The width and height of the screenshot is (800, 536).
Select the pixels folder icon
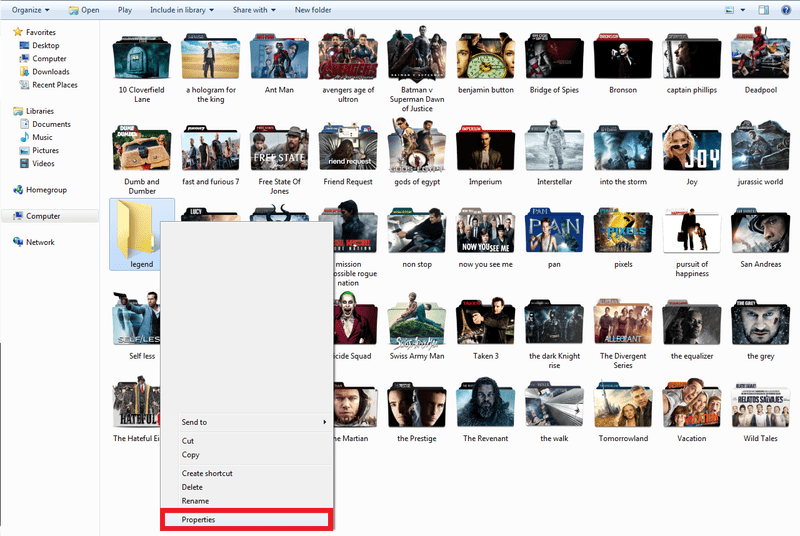623,230
